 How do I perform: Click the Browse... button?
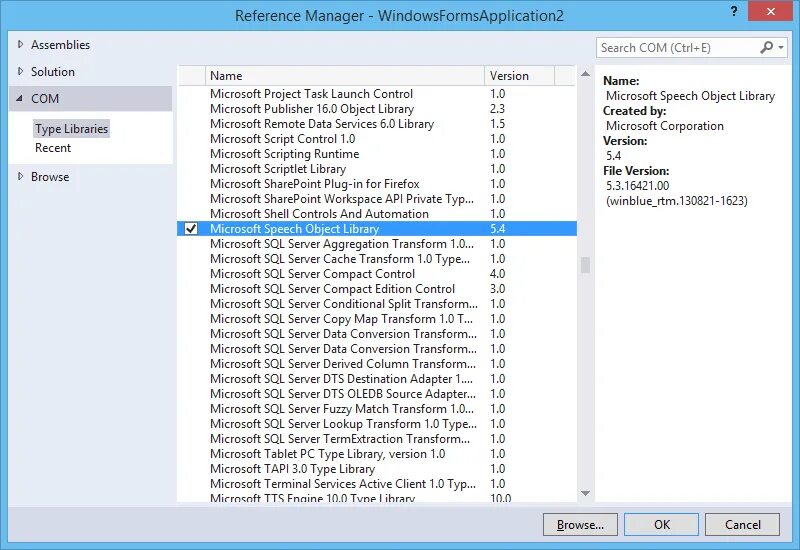[x=580, y=524]
